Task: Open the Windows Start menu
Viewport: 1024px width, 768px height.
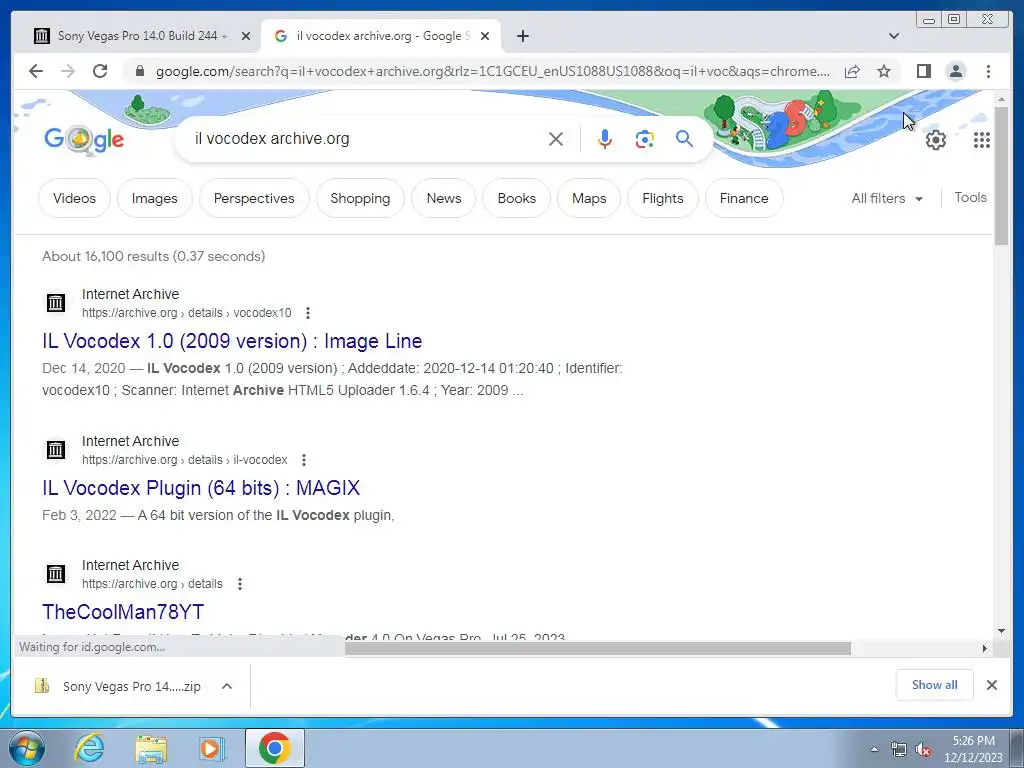Action: (27, 748)
